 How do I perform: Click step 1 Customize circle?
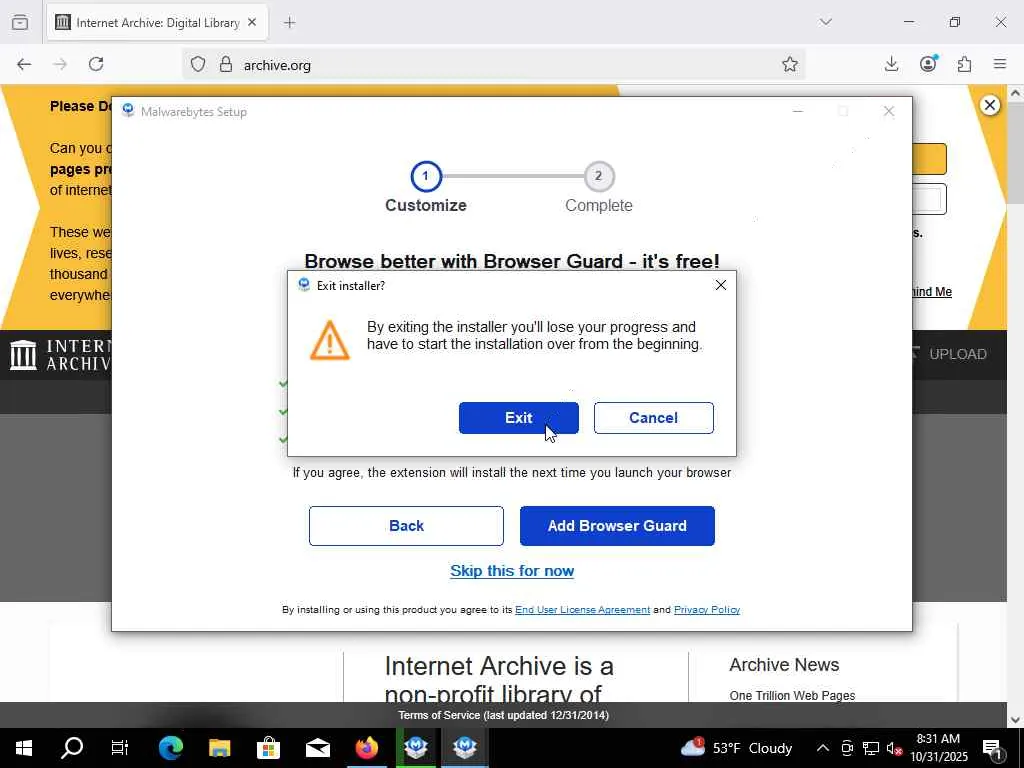tap(426, 176)
